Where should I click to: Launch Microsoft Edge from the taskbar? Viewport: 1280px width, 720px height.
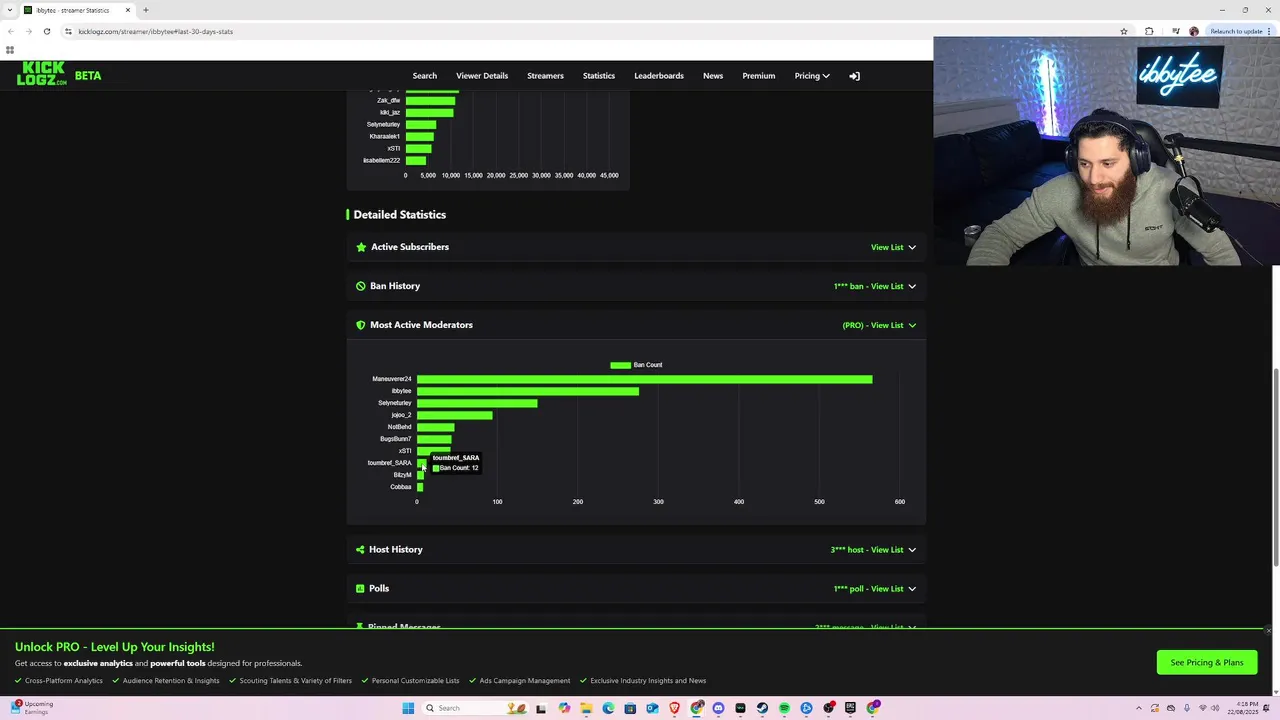pos(608,708)
